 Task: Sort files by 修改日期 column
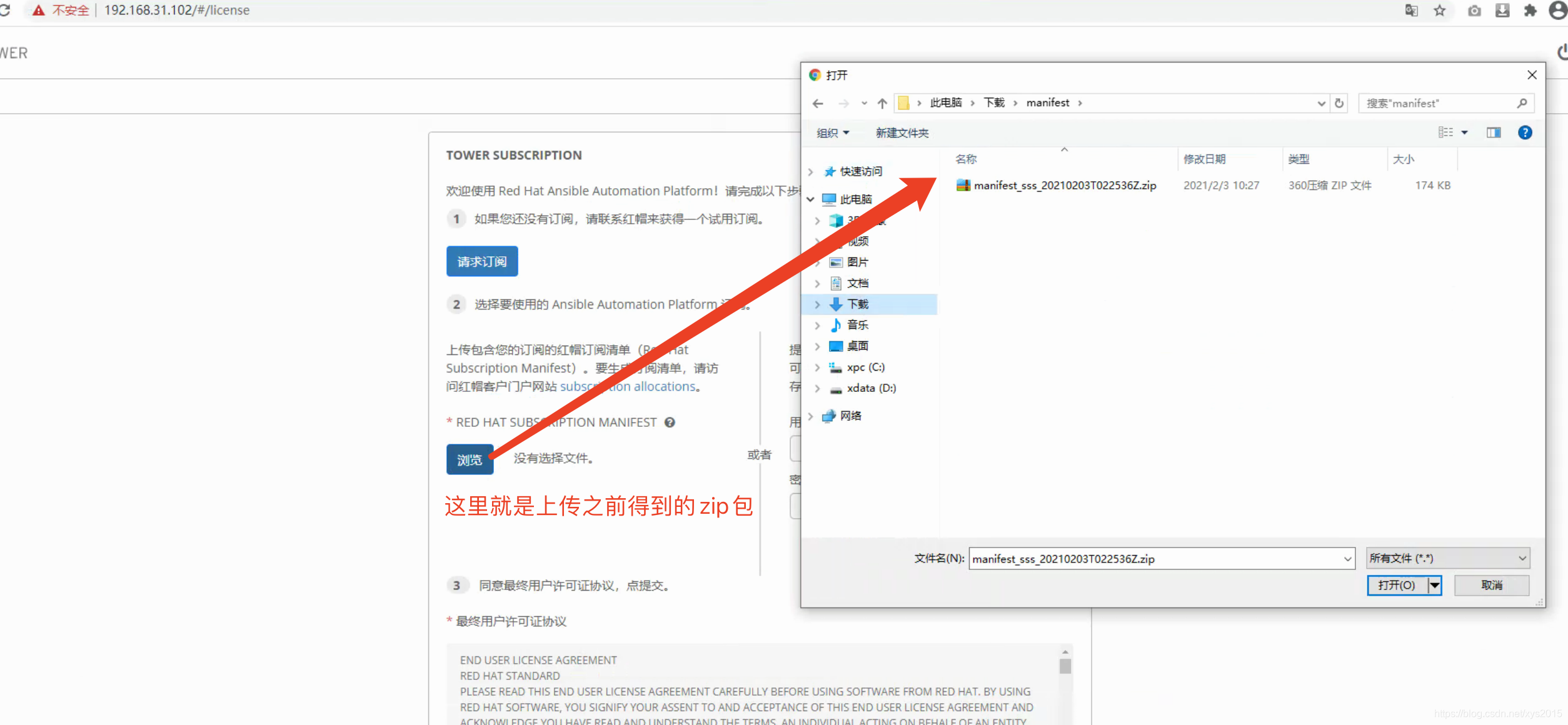1204,159
